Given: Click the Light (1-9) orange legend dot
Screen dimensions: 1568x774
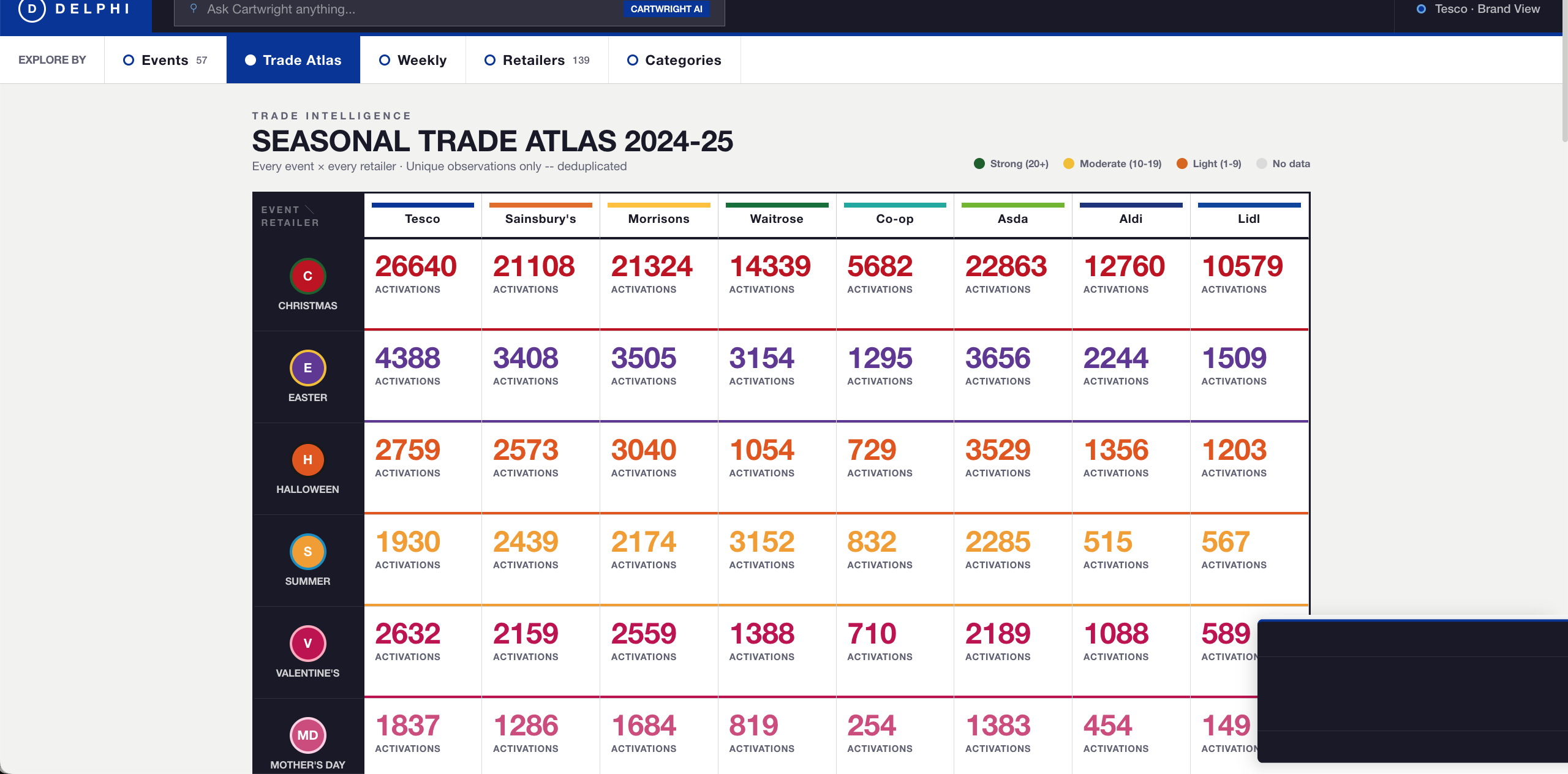Looking at the screenshot, I should point(1182,163).
